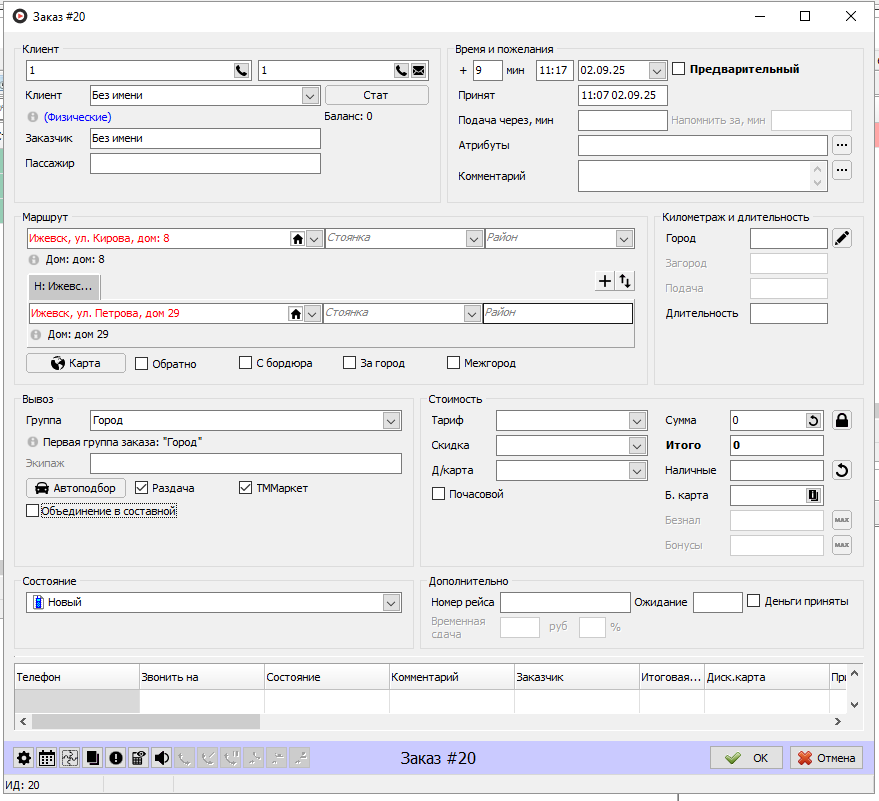Image resolution: width=879 pixels, height=801 pixels.
Task: Click the lock icon next to Сумма
Action: (842, 420)
